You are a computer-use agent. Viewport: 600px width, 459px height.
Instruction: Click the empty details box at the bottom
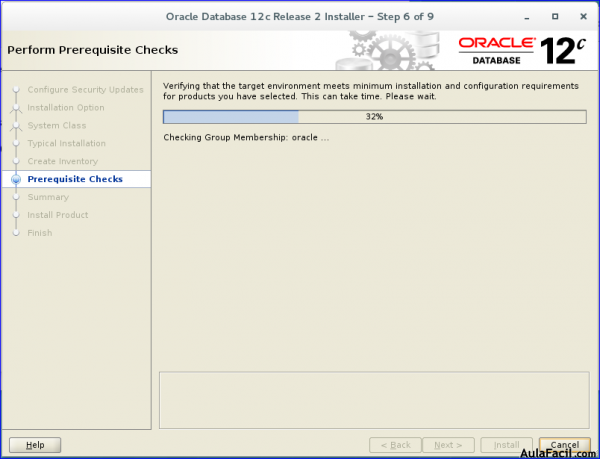click(374, 400)
